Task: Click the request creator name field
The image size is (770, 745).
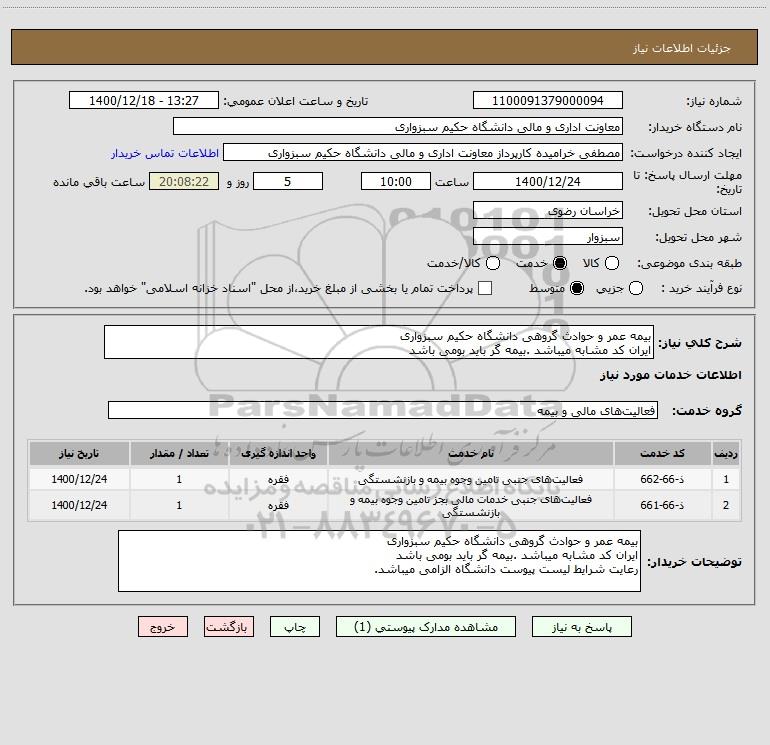Action: pos(423,152)
